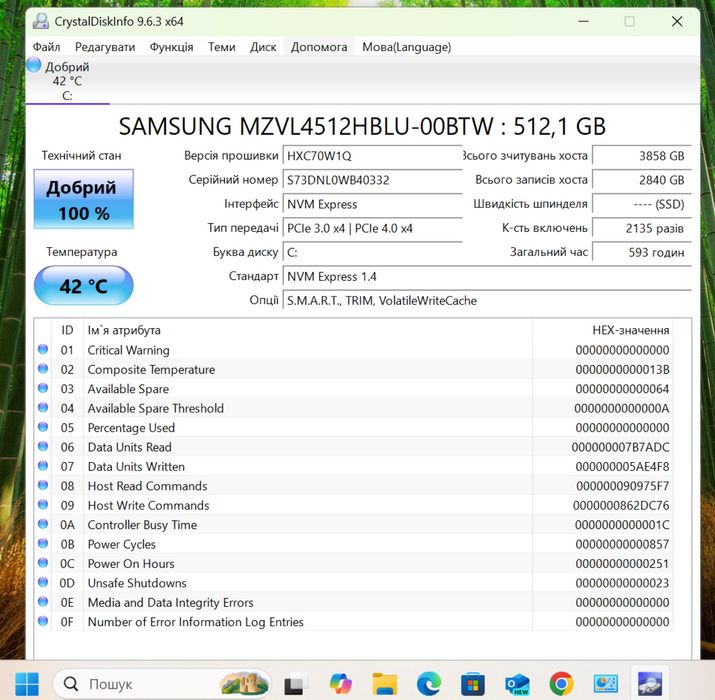715x700 pixels.
Task: Click the status circle for Power Cycles
Action: tap(43, 543)
